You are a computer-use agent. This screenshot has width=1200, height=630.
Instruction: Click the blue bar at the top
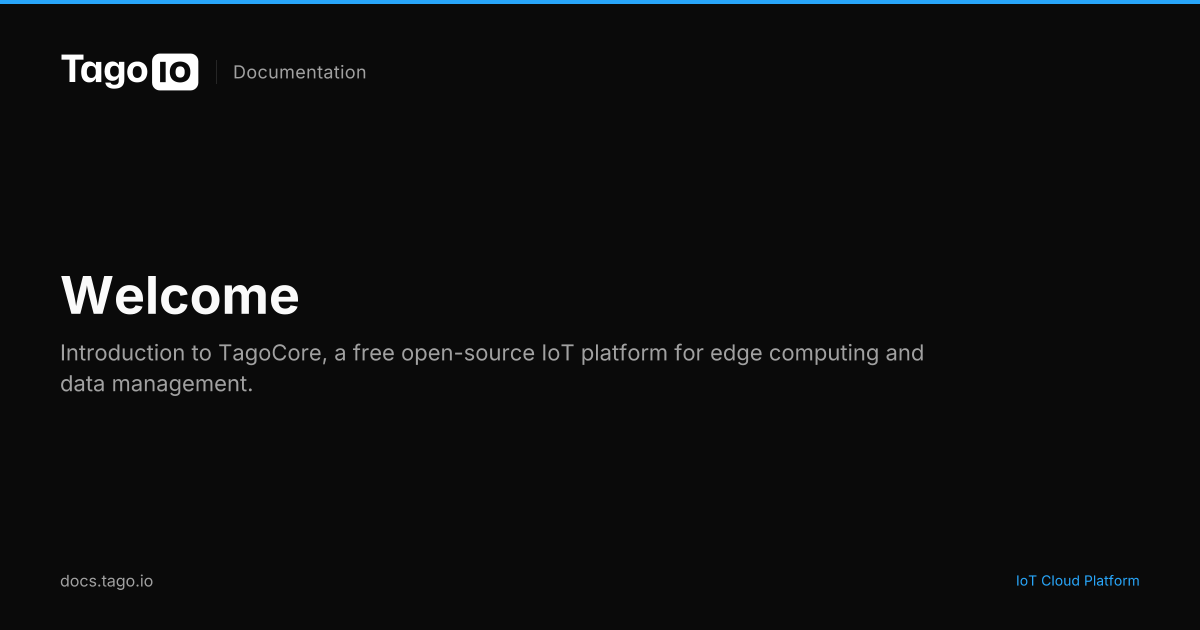[x=600, y=2]
